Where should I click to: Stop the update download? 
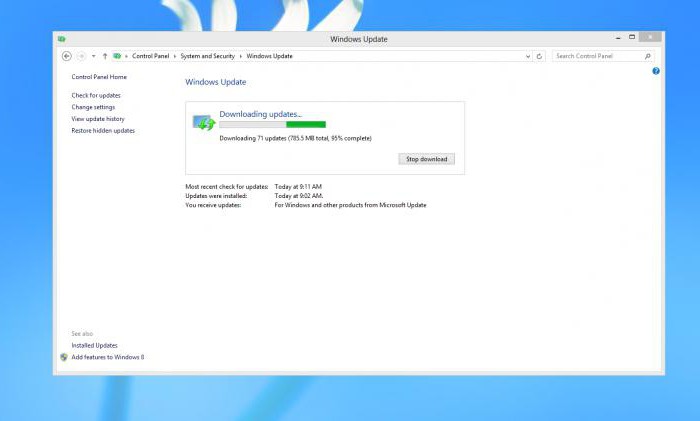pyautogui.click(x=426, y=159)
